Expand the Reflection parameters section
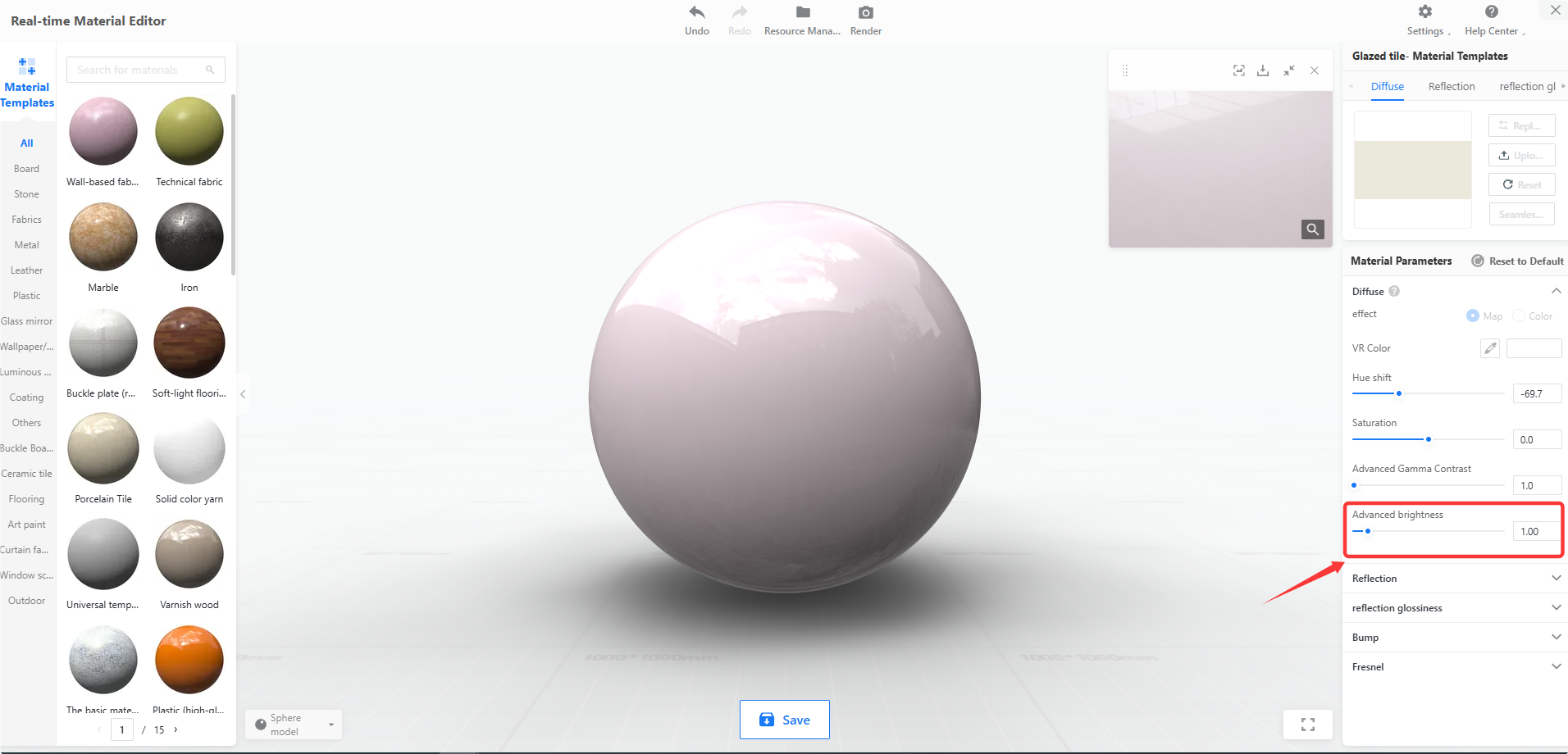This screenshot has height=754, width=1568. pyautogui.click(x=1455, y=579)
